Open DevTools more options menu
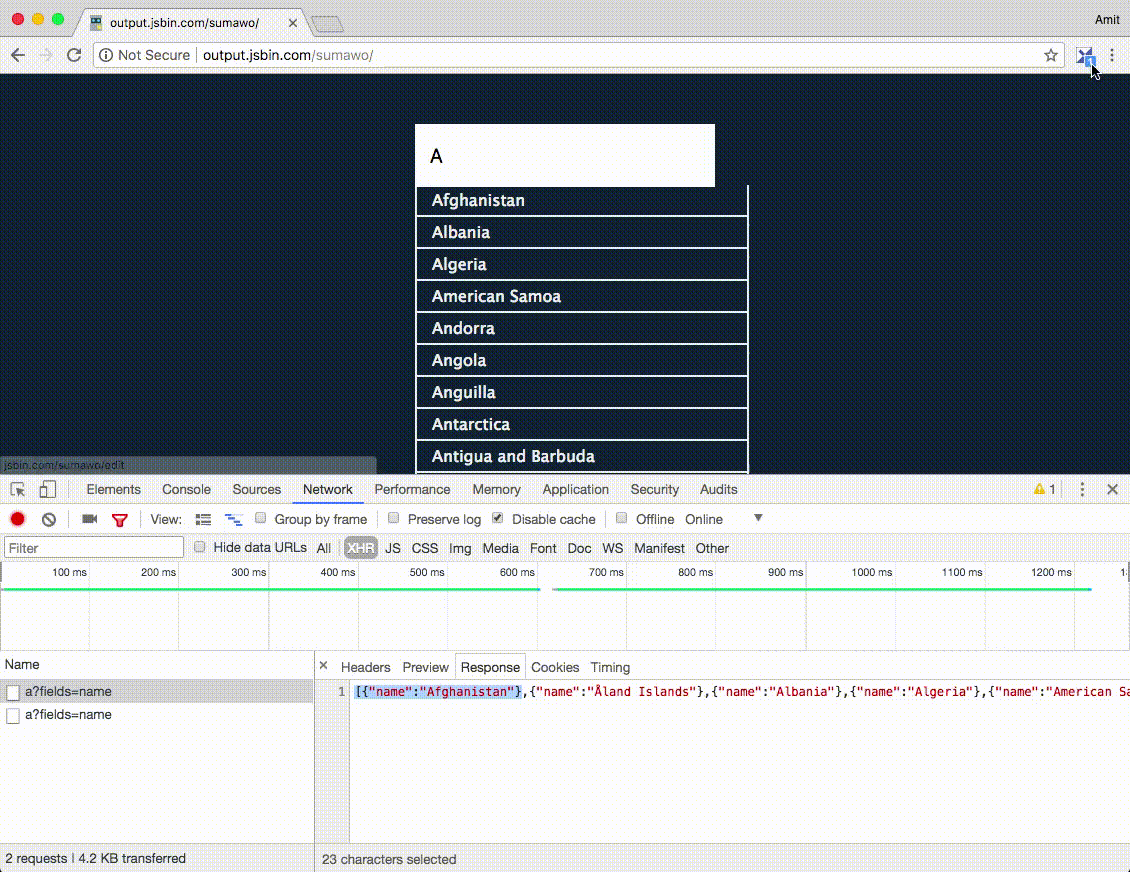Image resolution: width=1130 pixels, height=872 pixels. [x=1082, y=489]
